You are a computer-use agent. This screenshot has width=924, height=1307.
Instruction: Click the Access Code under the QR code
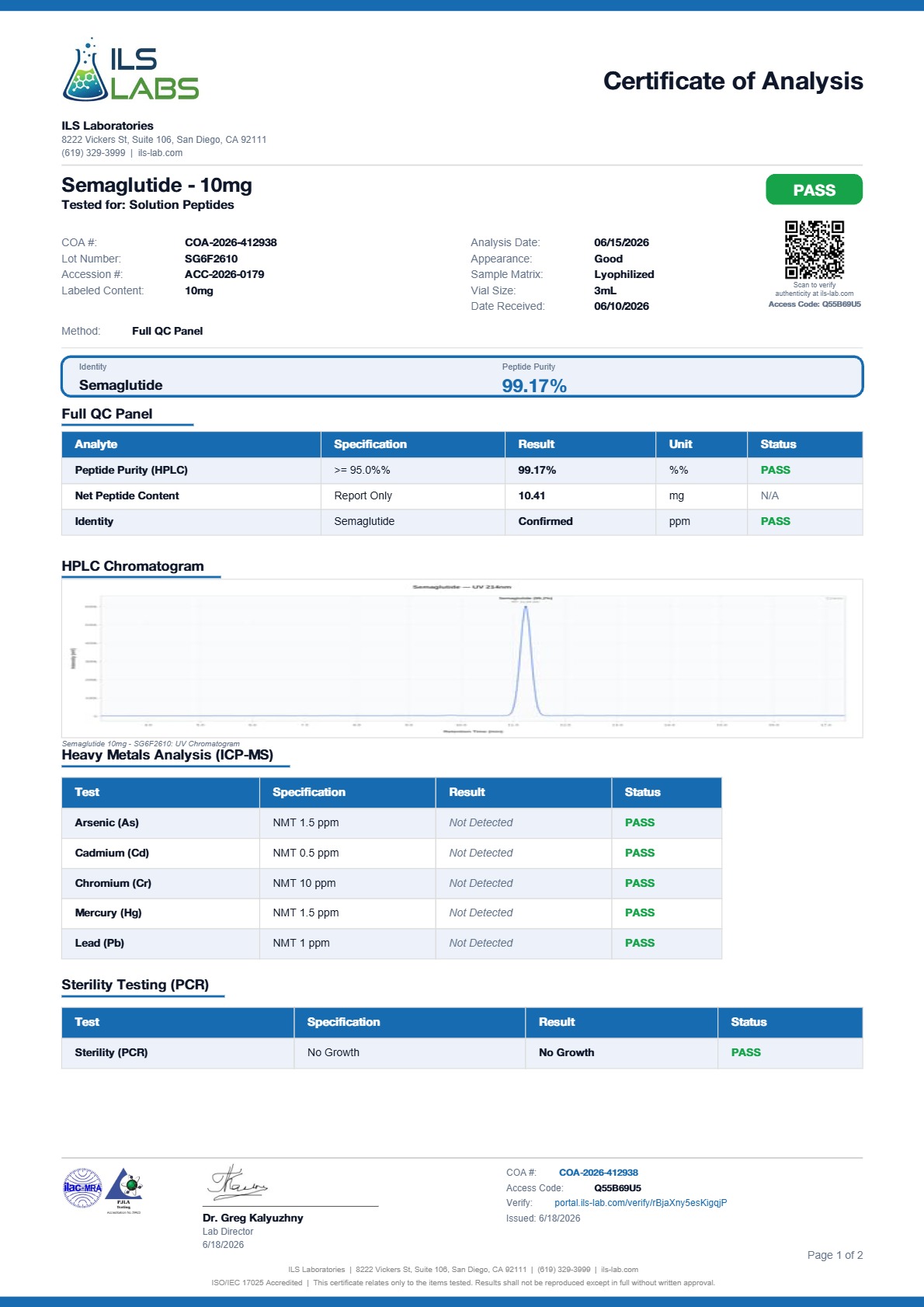(x=815, y=304)
